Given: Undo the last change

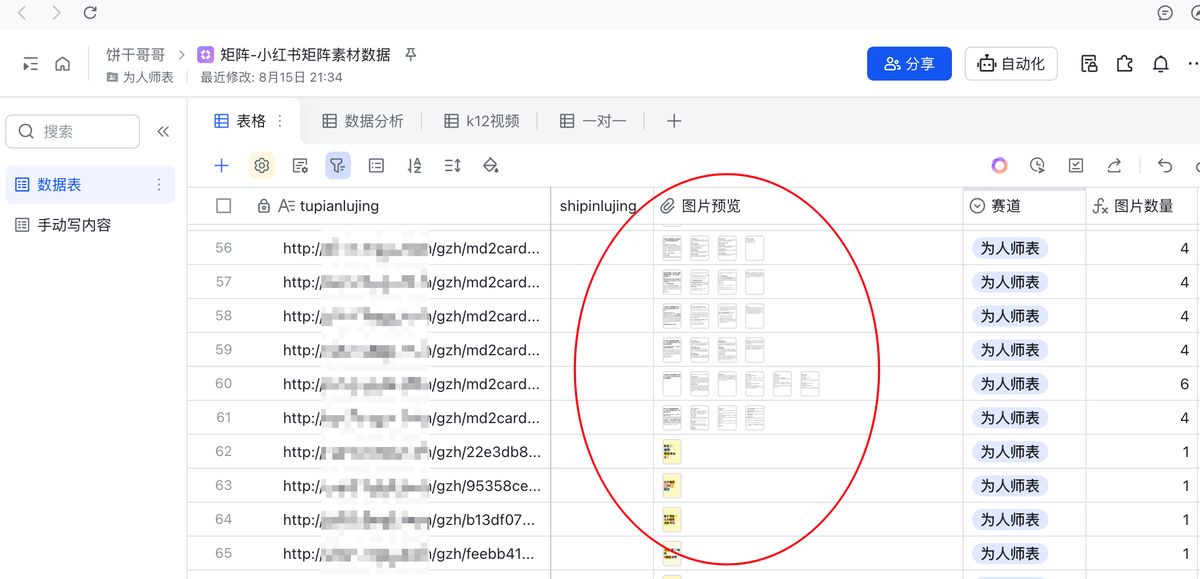Looking at the screenshot, I should 1166,165.
